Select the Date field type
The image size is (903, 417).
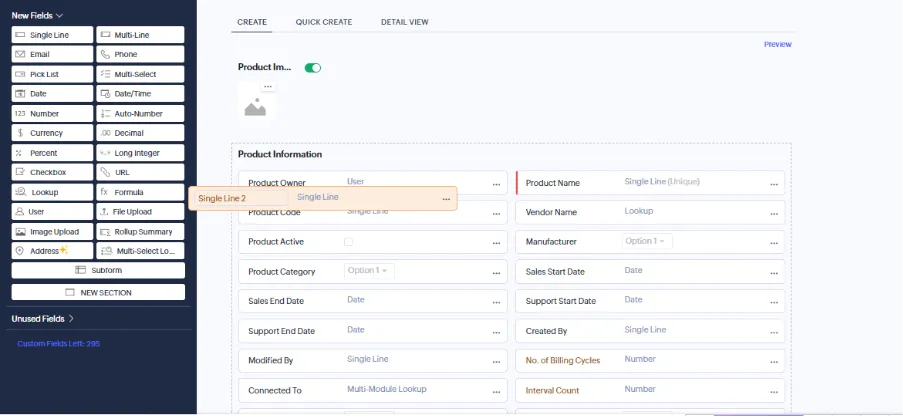(52, 93)
